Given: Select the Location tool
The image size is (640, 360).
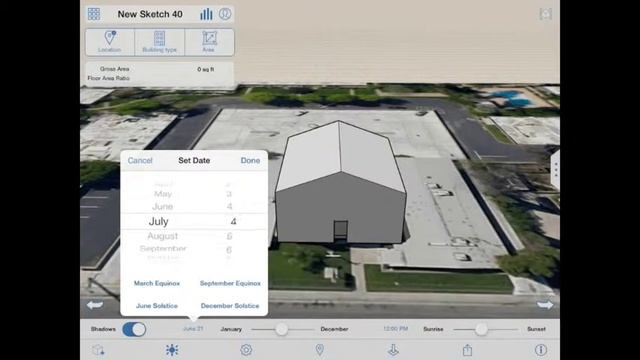Looking at the screenshot, I should (109, 42).
